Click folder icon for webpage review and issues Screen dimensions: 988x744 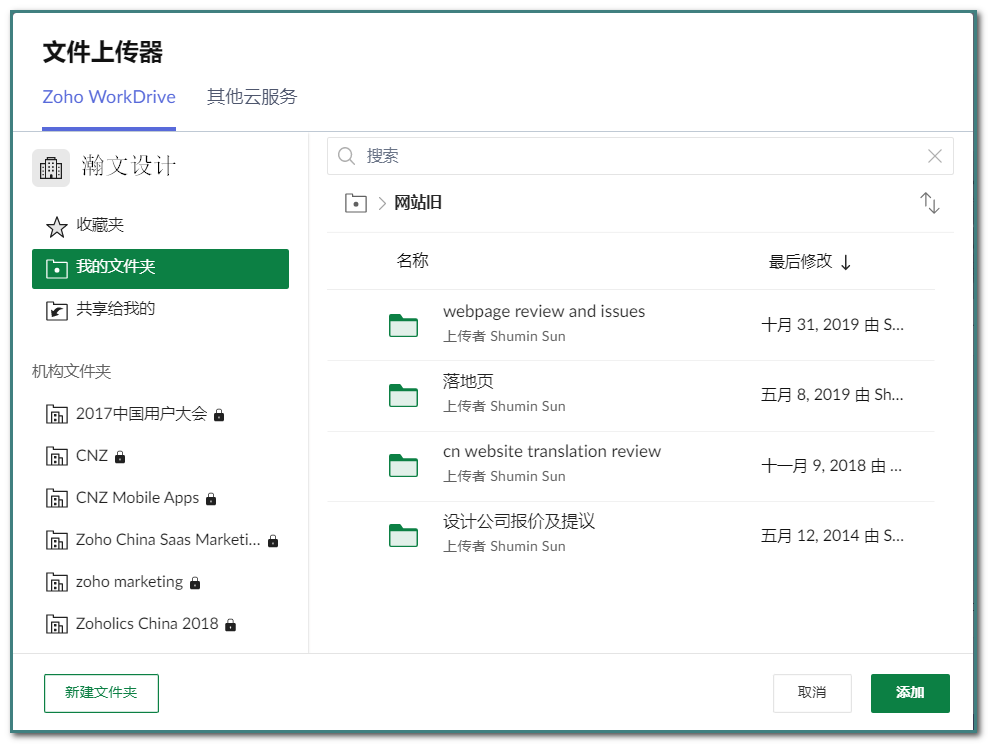click(403, 325)
